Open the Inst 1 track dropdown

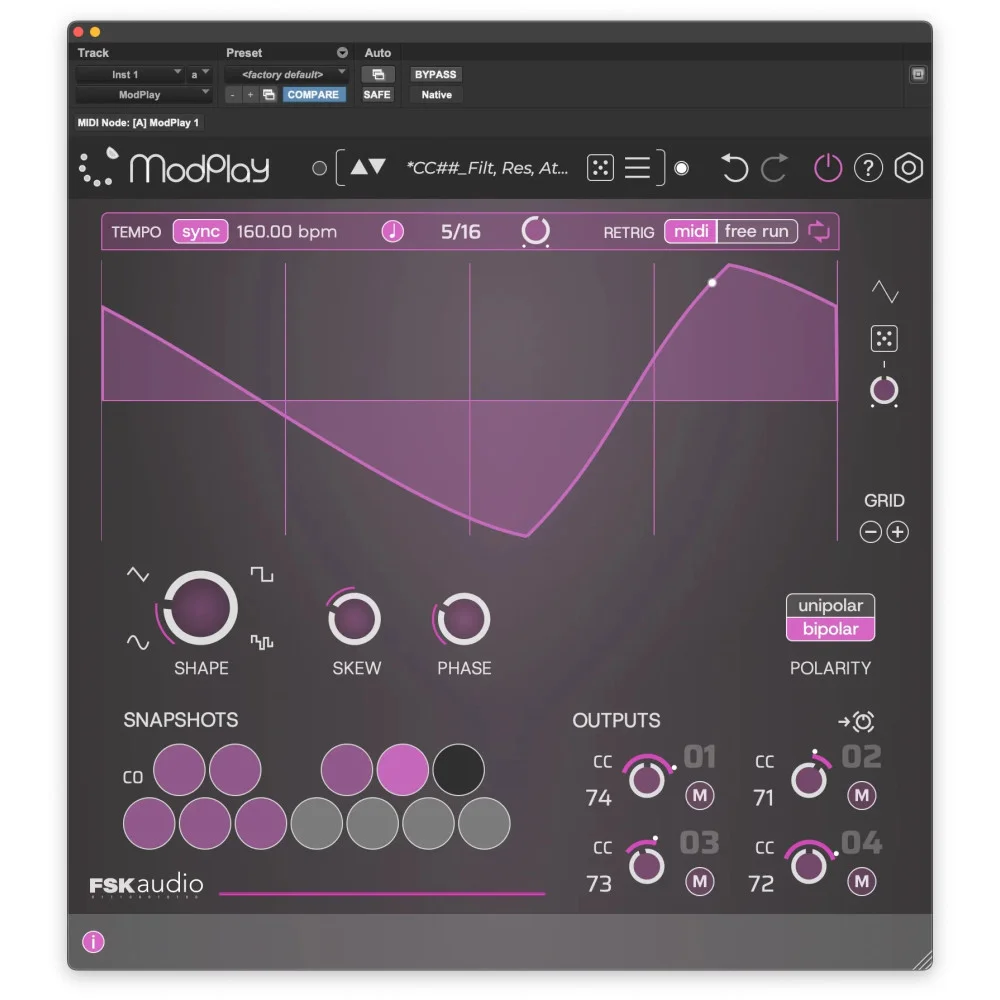click(x=129, y=75)
